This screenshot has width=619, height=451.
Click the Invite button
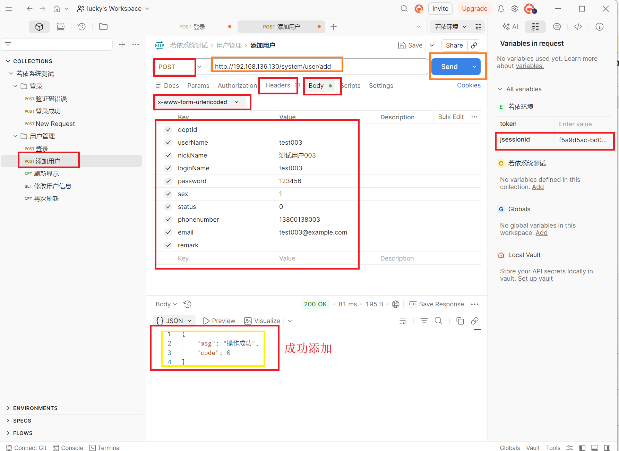click(440, 9)
